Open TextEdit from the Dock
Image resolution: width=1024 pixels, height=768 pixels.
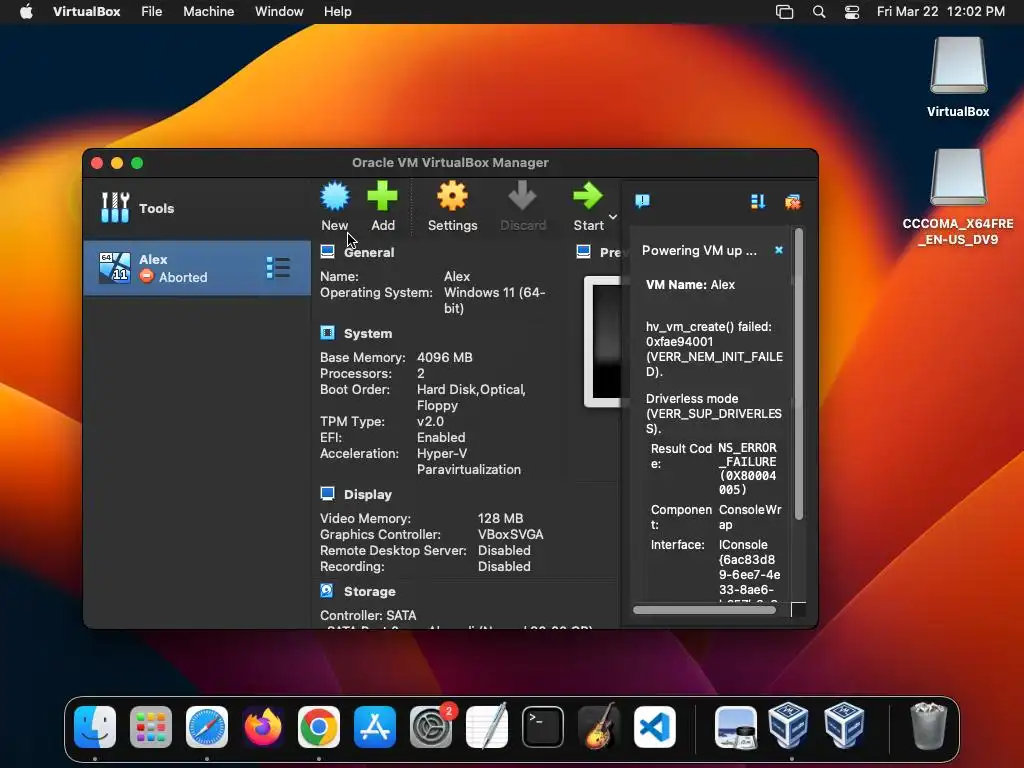pyautogui.click(x=487, y=726)
